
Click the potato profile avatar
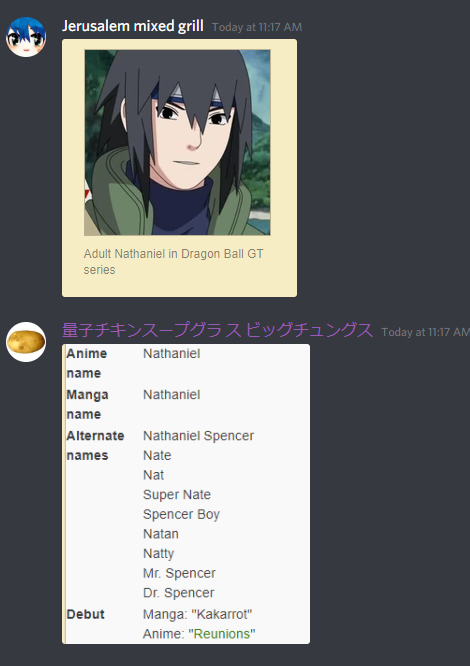point(26,342)
